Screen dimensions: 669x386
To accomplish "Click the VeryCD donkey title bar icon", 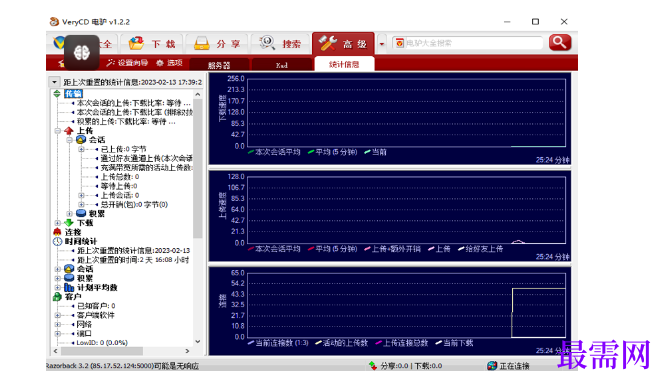I will [54, 21].
